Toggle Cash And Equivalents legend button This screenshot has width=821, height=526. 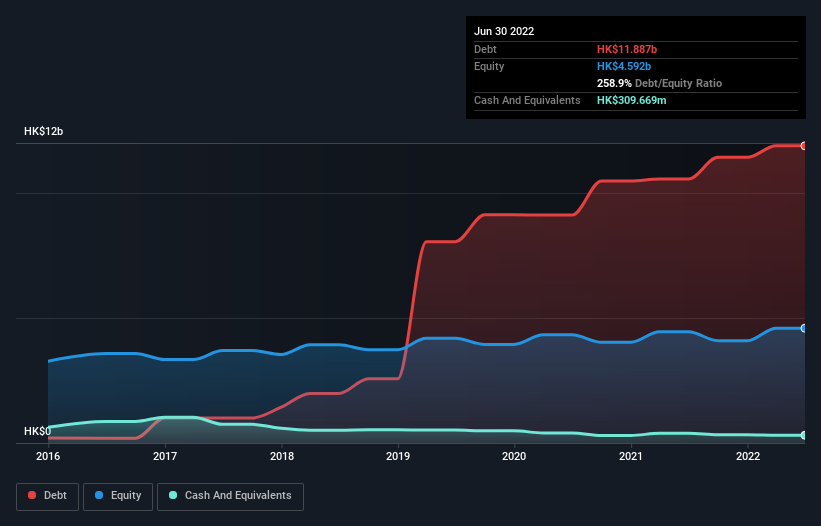pyautogui.click(x=230, y=496)
